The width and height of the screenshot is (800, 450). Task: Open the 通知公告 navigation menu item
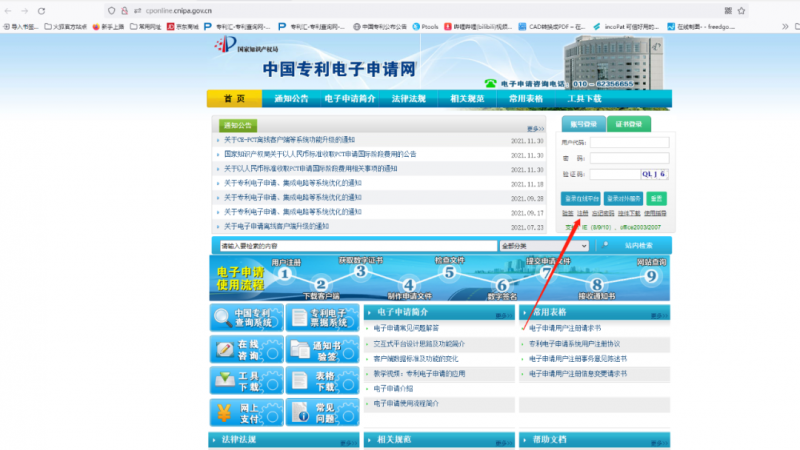(291, 98)
